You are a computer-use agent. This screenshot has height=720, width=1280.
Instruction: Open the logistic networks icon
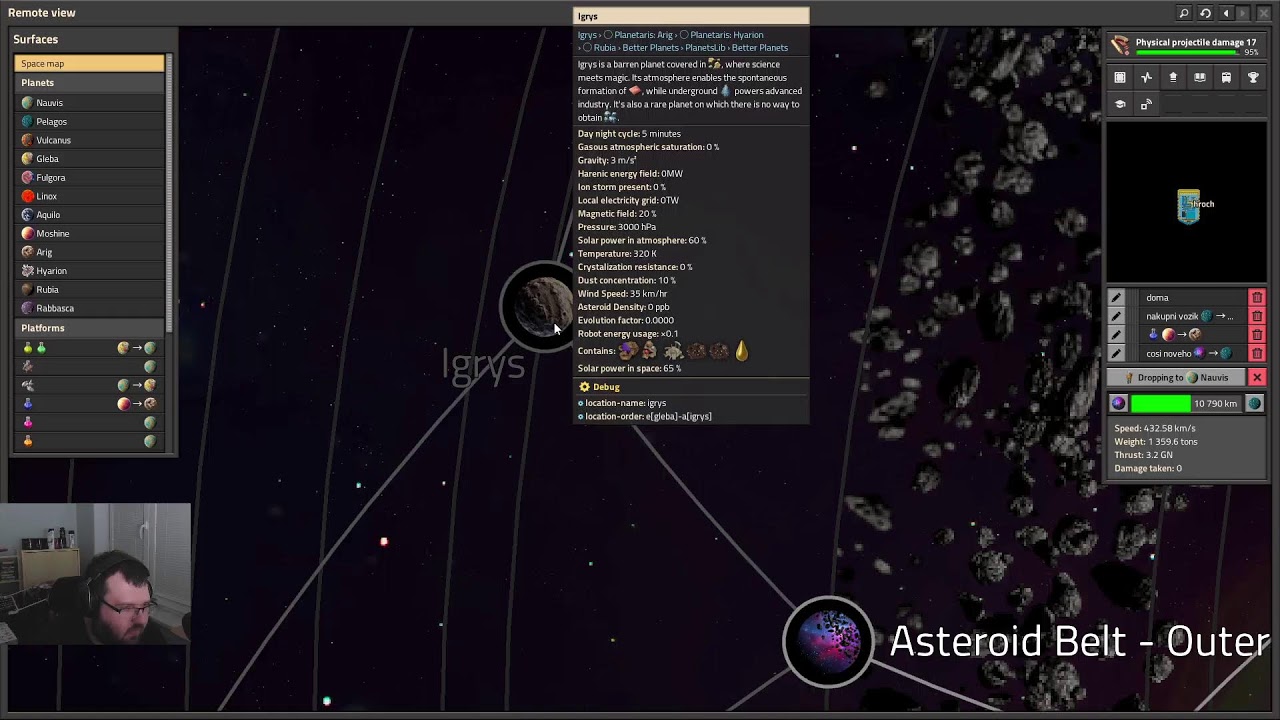(x=1173, y=77)
